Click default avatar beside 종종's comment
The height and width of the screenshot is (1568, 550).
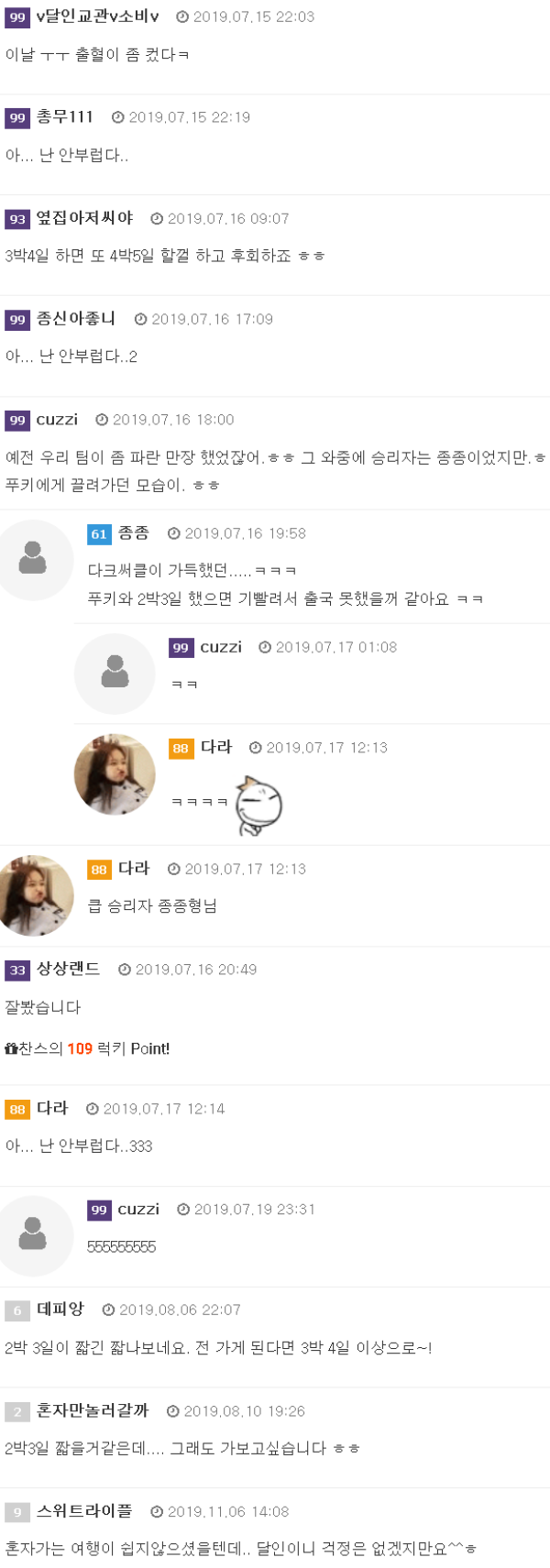coord(34,559)
